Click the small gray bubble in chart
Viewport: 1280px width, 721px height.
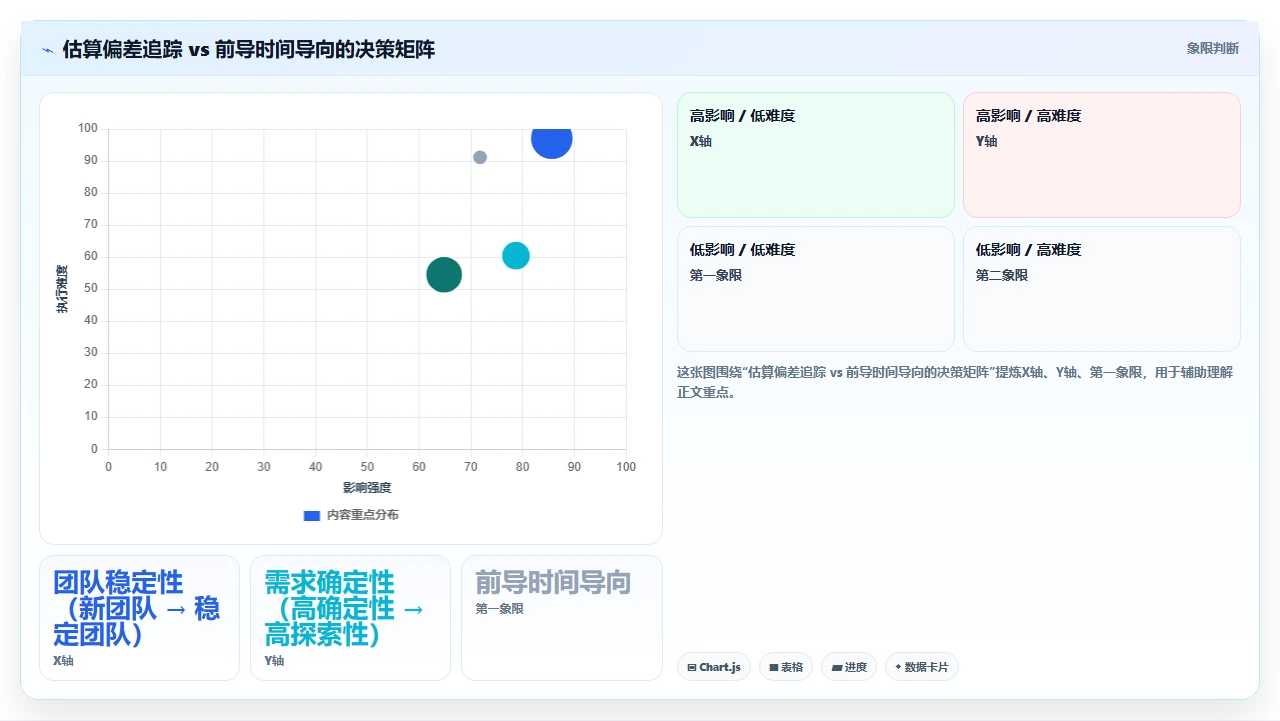coord(480,157)
